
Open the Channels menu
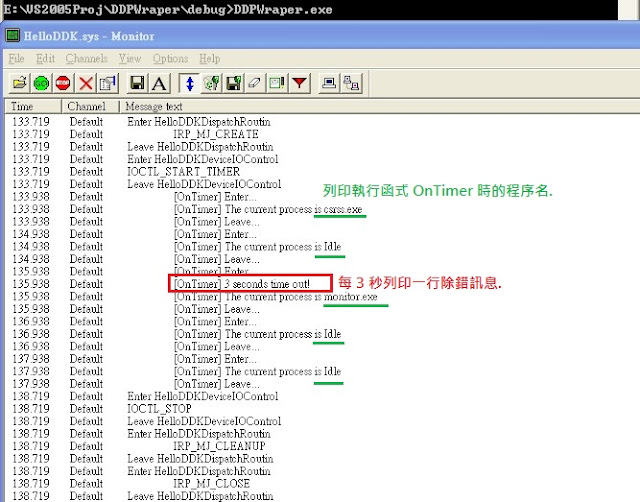click(x=87, y=59)
